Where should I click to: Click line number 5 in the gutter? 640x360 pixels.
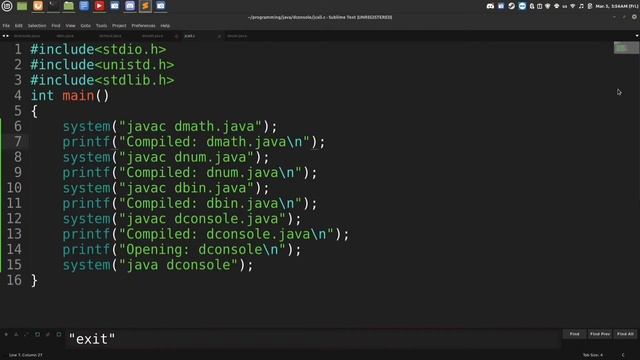point(18,111)
